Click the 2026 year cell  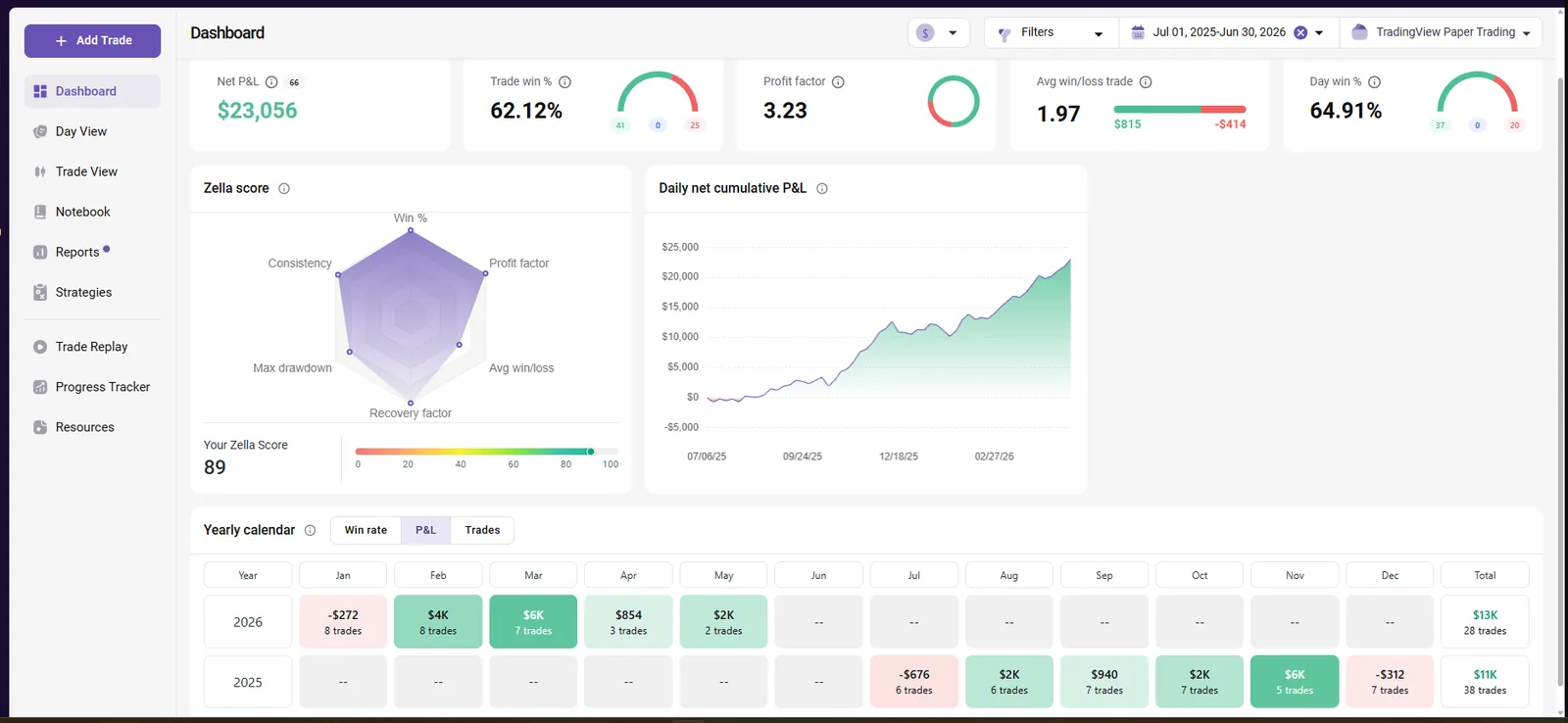point(248,622)
